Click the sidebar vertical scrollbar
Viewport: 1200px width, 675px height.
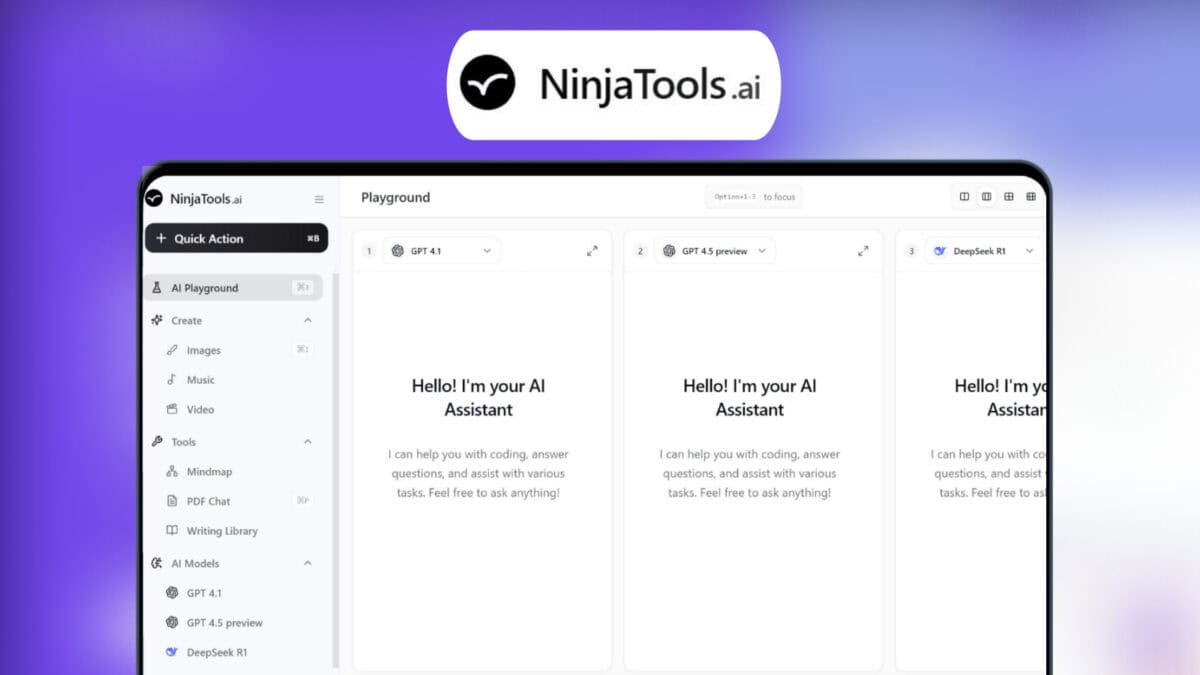point(336,470)
